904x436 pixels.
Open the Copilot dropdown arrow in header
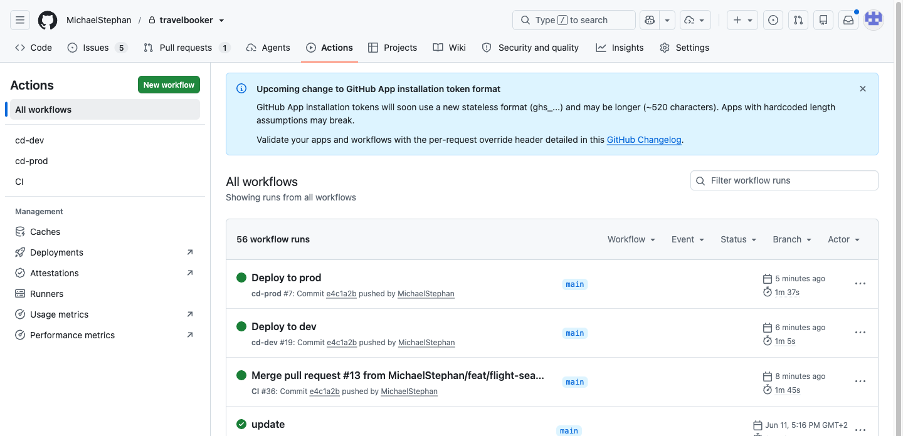[667, 20]
